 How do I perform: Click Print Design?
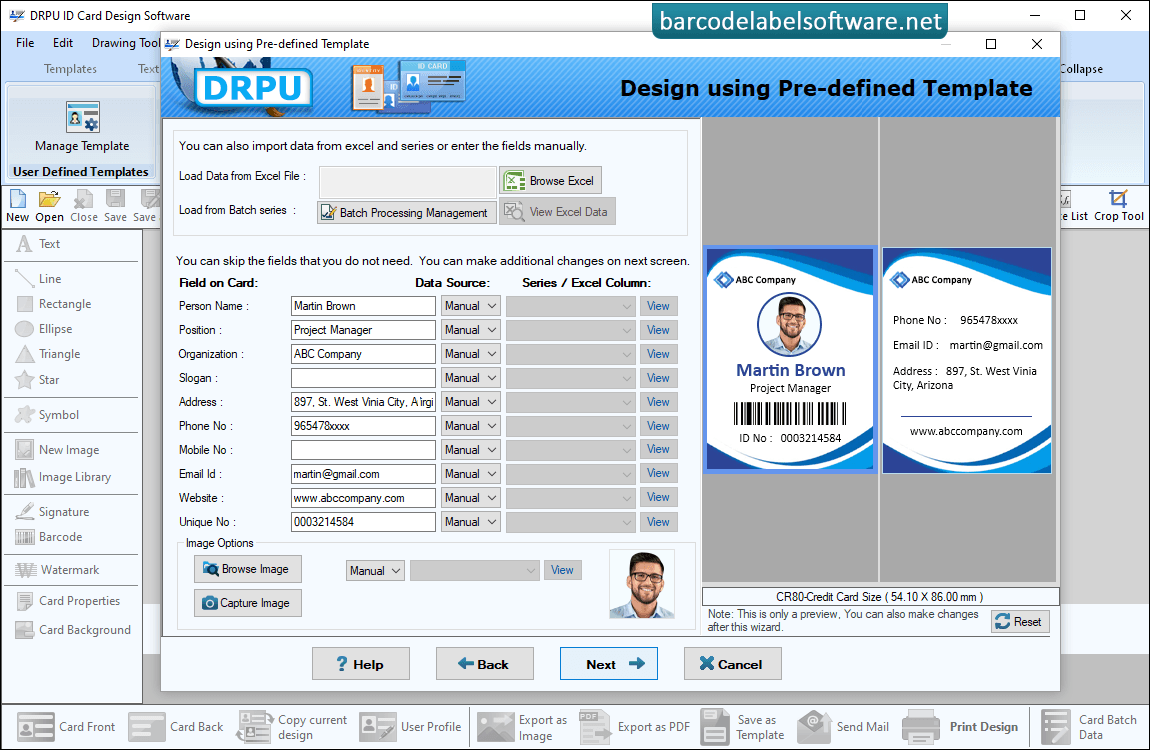coord(960,727)
